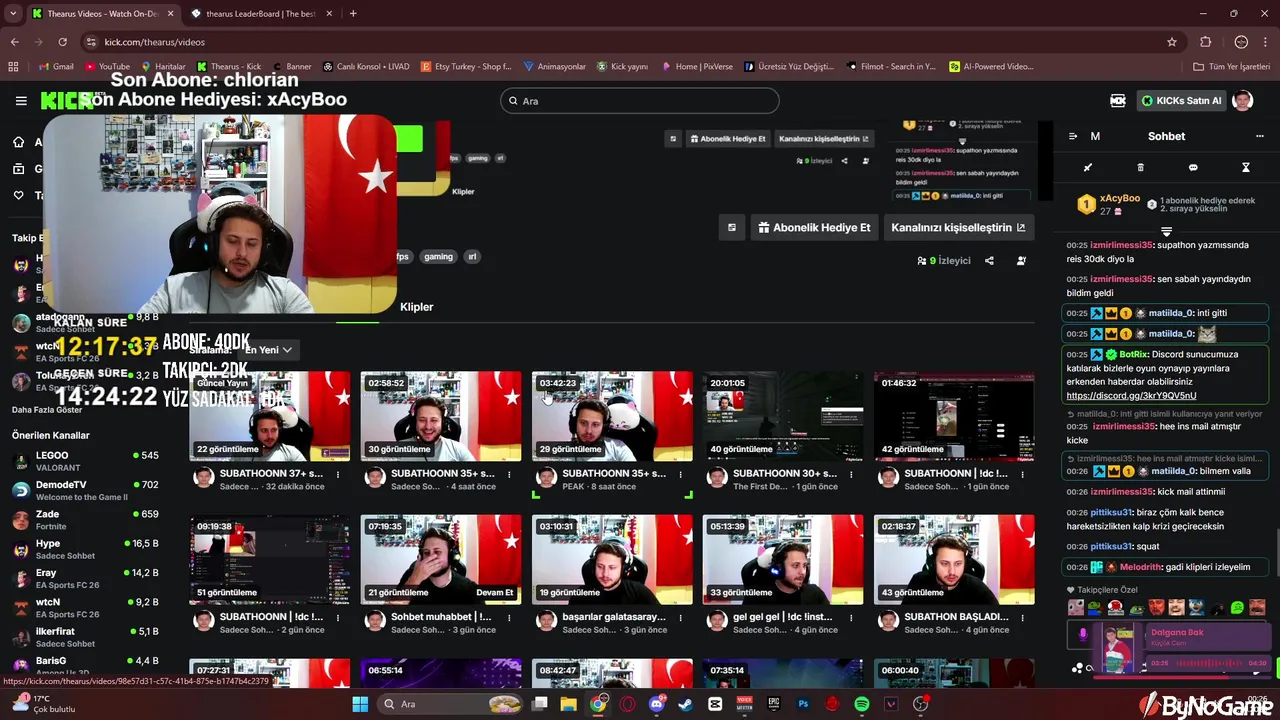Expand Daha Fazla Göster in the sidebar
The image size is (1280, 720).
(47, 410)
